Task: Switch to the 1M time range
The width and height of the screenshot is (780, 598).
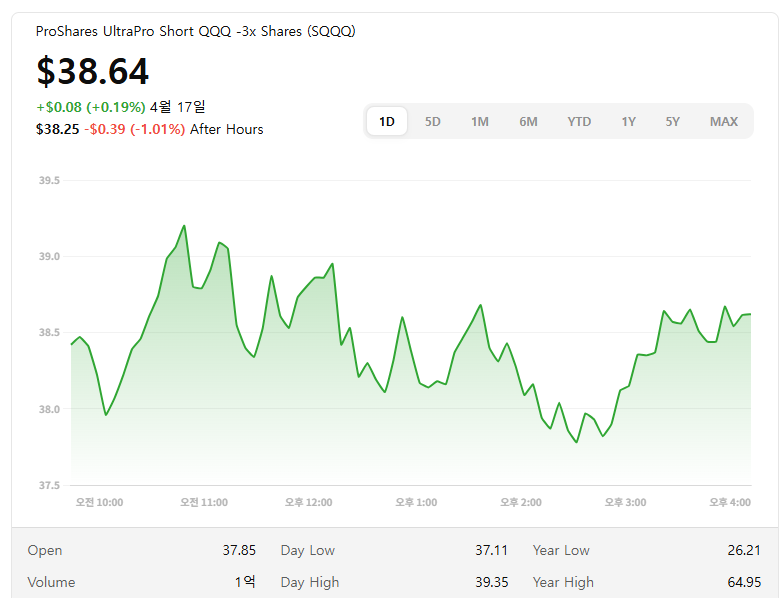Action: (480, 121)
